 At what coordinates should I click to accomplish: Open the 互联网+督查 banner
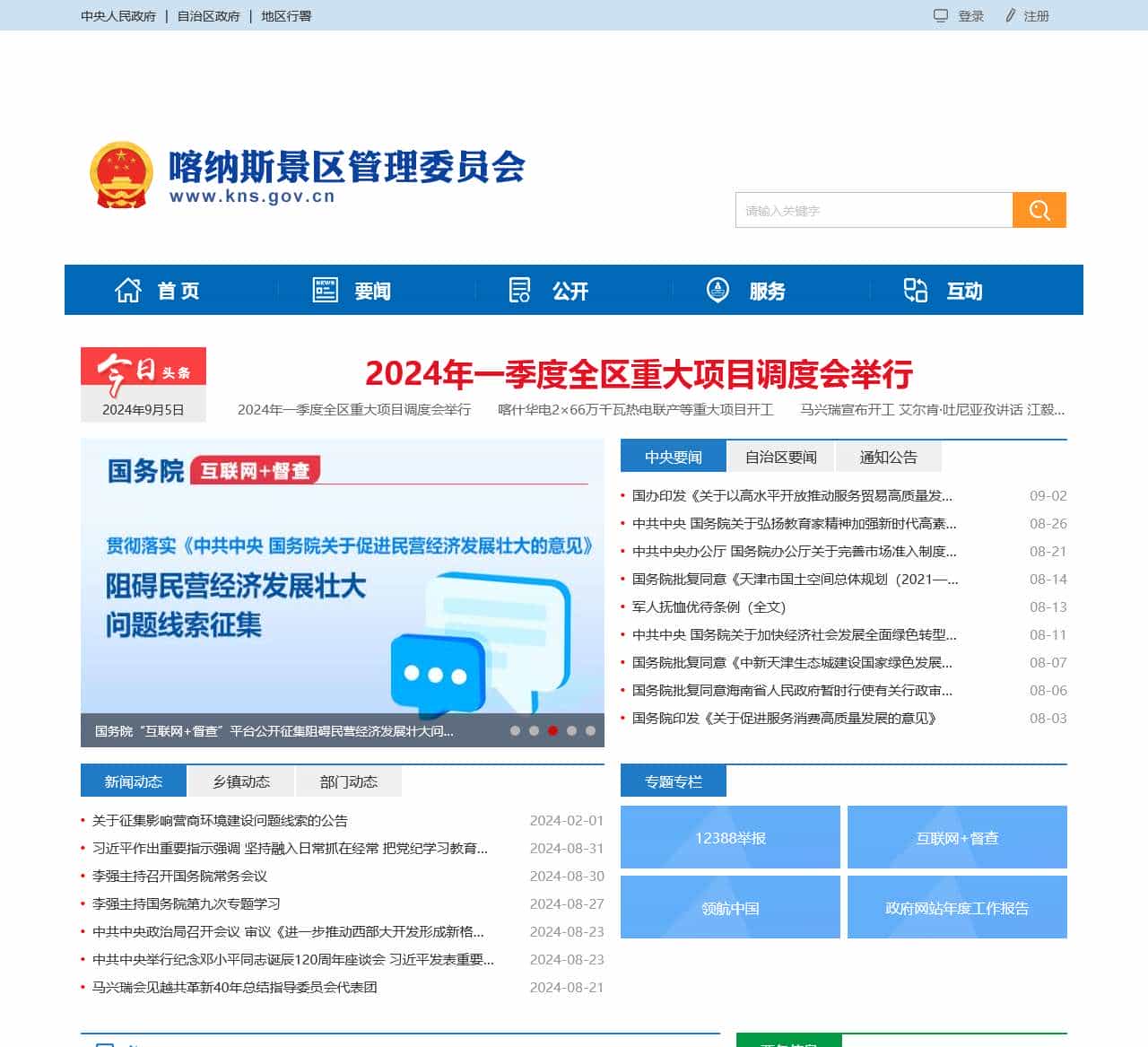point(957,837)
